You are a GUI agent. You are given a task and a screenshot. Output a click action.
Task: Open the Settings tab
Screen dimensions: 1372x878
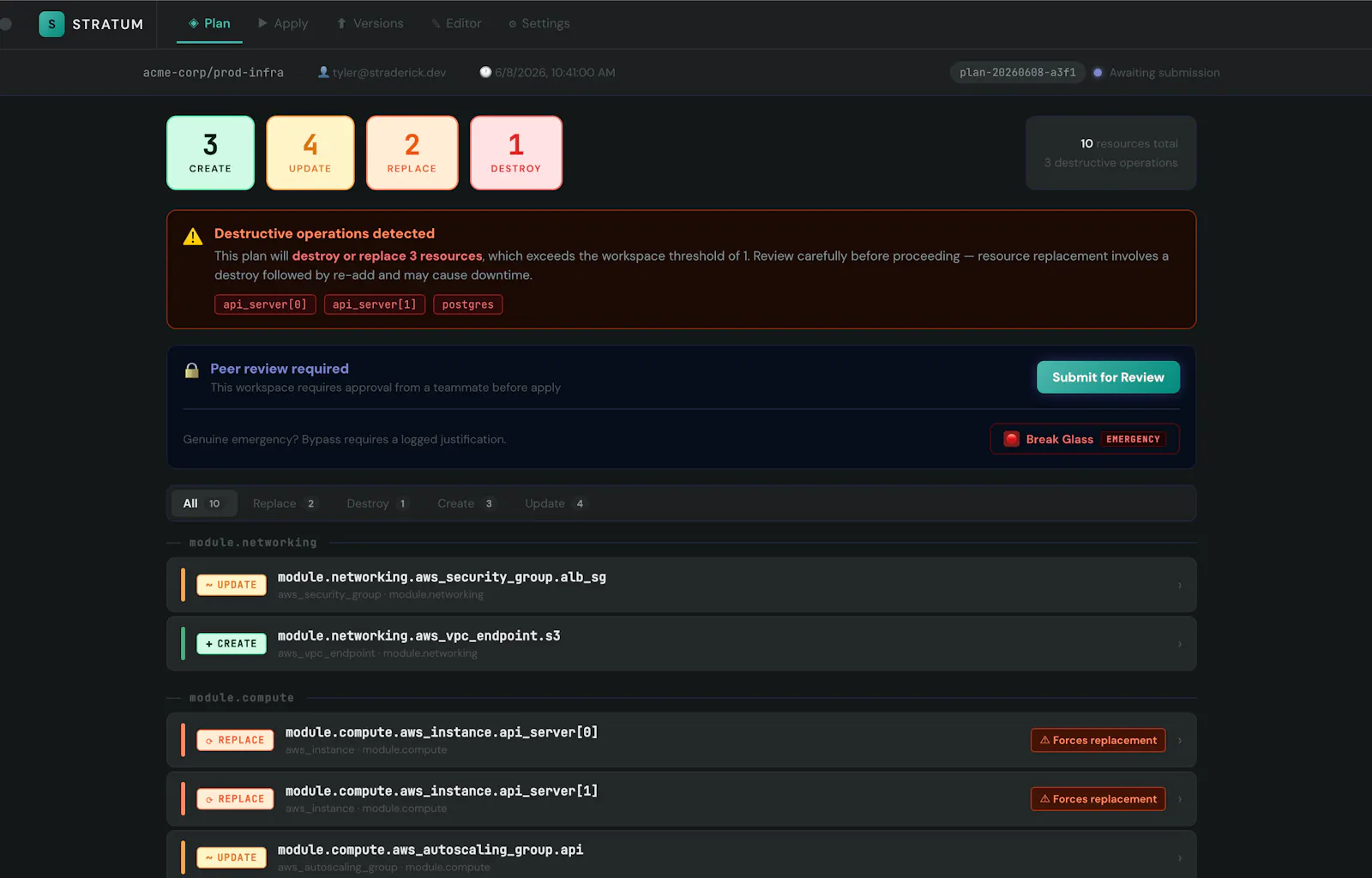point(539,23)
